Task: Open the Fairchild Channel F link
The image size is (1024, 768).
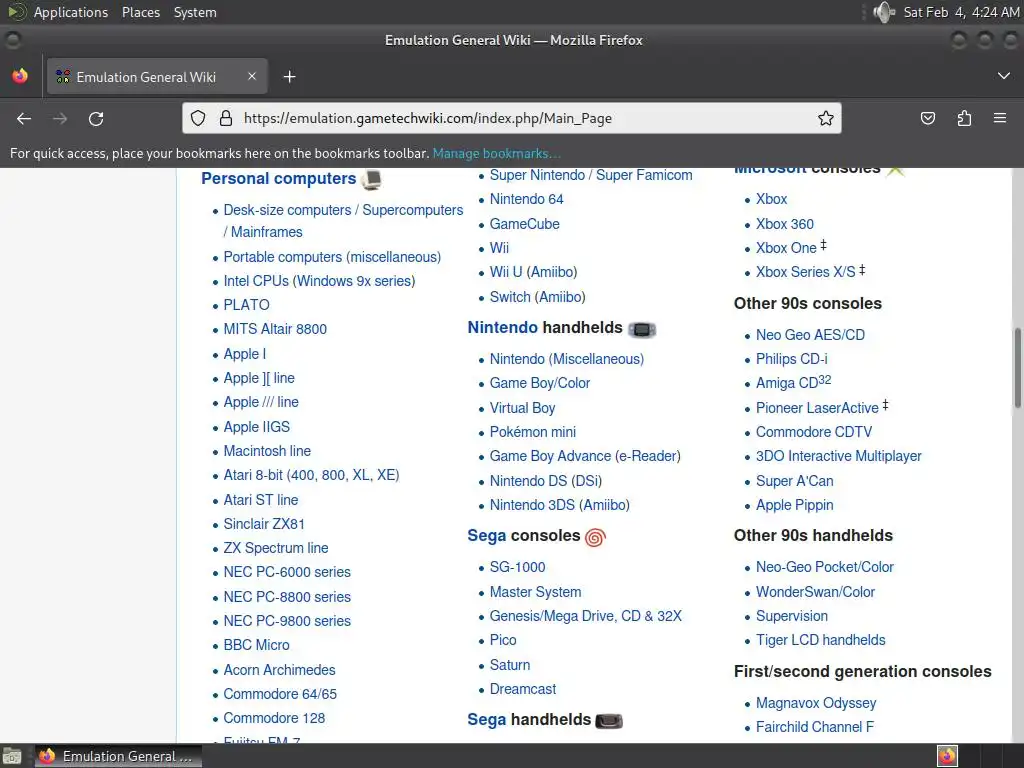Action: click(814, 728)
